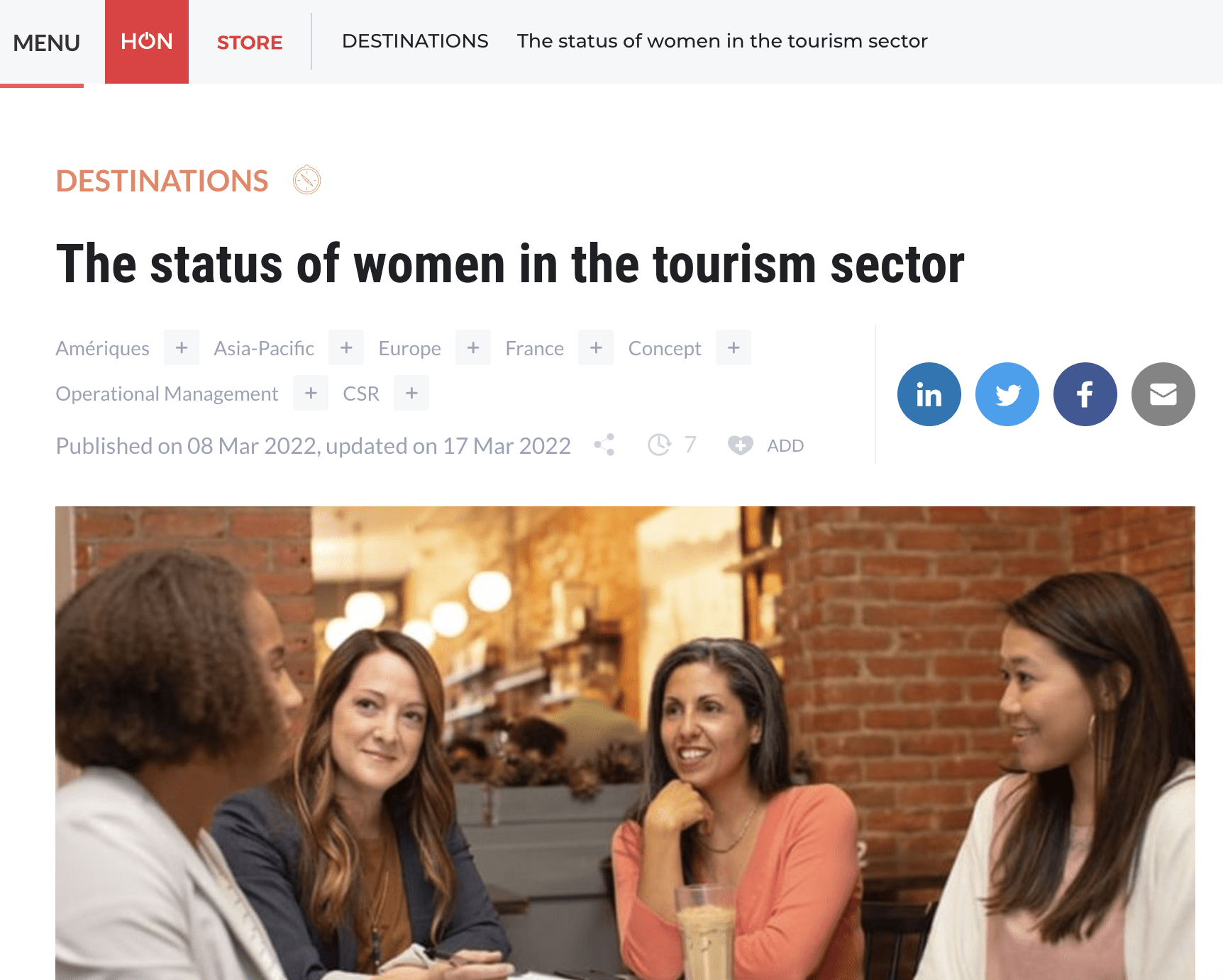Click the orange DESTINATIONS category heading
This screenshot has height=980, width=1223.
162,181
